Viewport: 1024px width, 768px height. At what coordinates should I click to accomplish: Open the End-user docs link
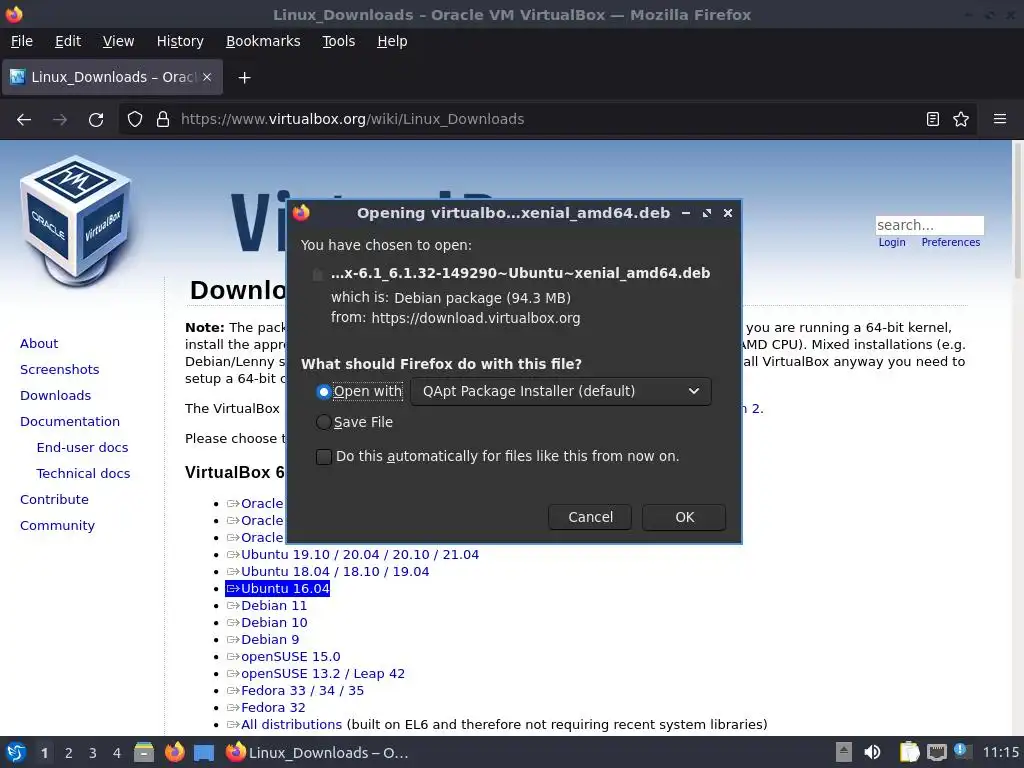pyautogui.click(x=82, y=448)
